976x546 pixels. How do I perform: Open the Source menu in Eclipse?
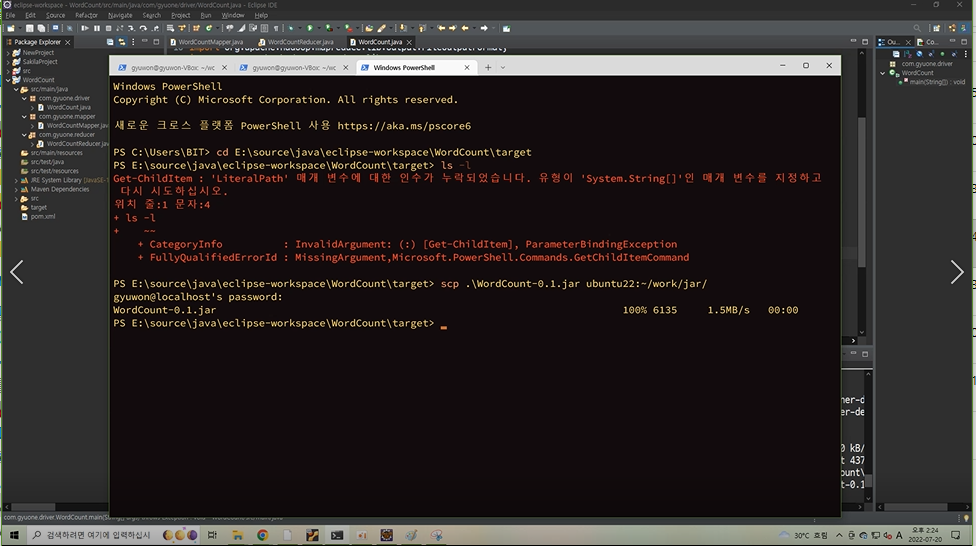(x=55, y=15)
